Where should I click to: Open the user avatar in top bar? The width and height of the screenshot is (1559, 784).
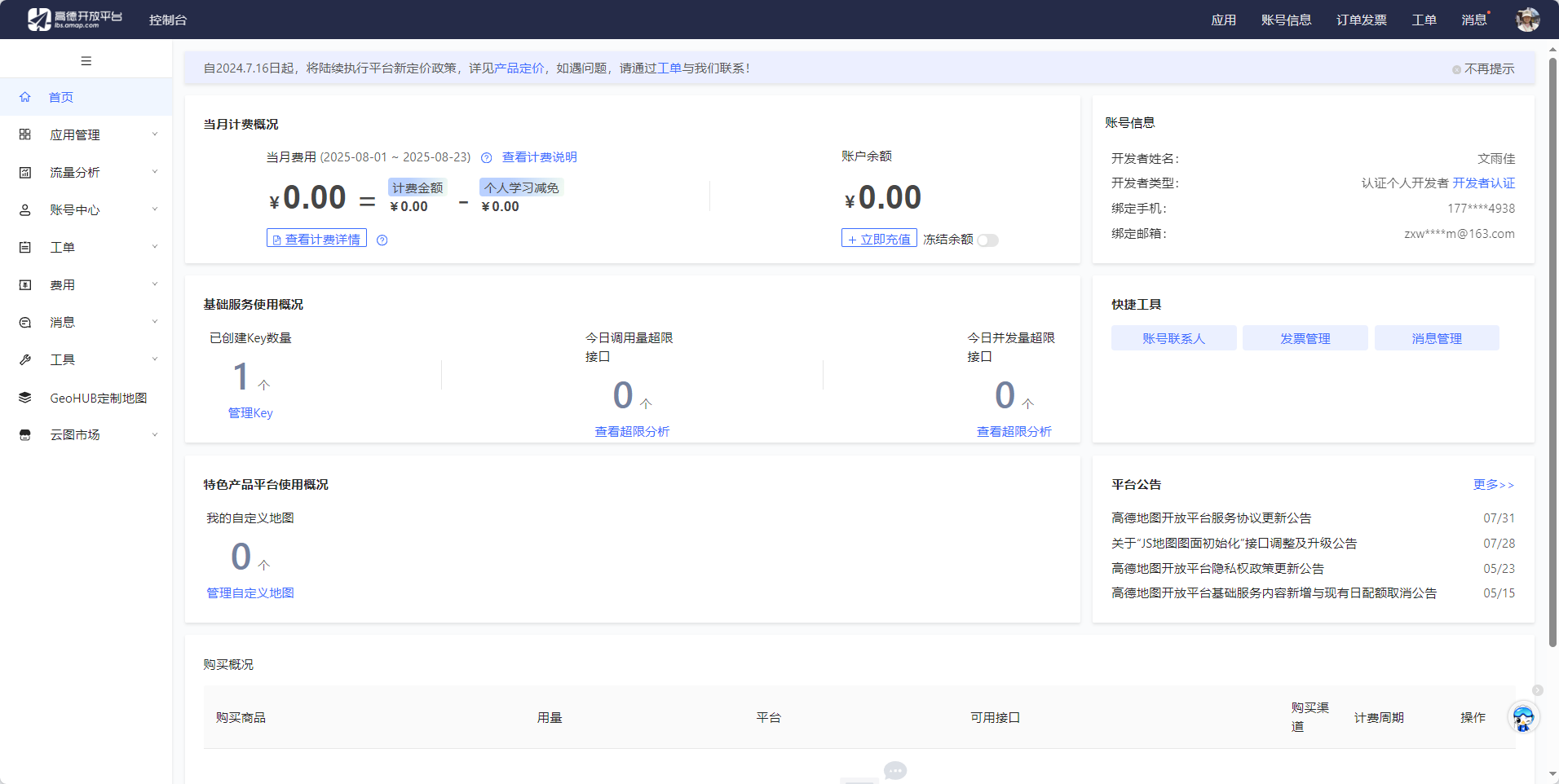click(1527, 20)
